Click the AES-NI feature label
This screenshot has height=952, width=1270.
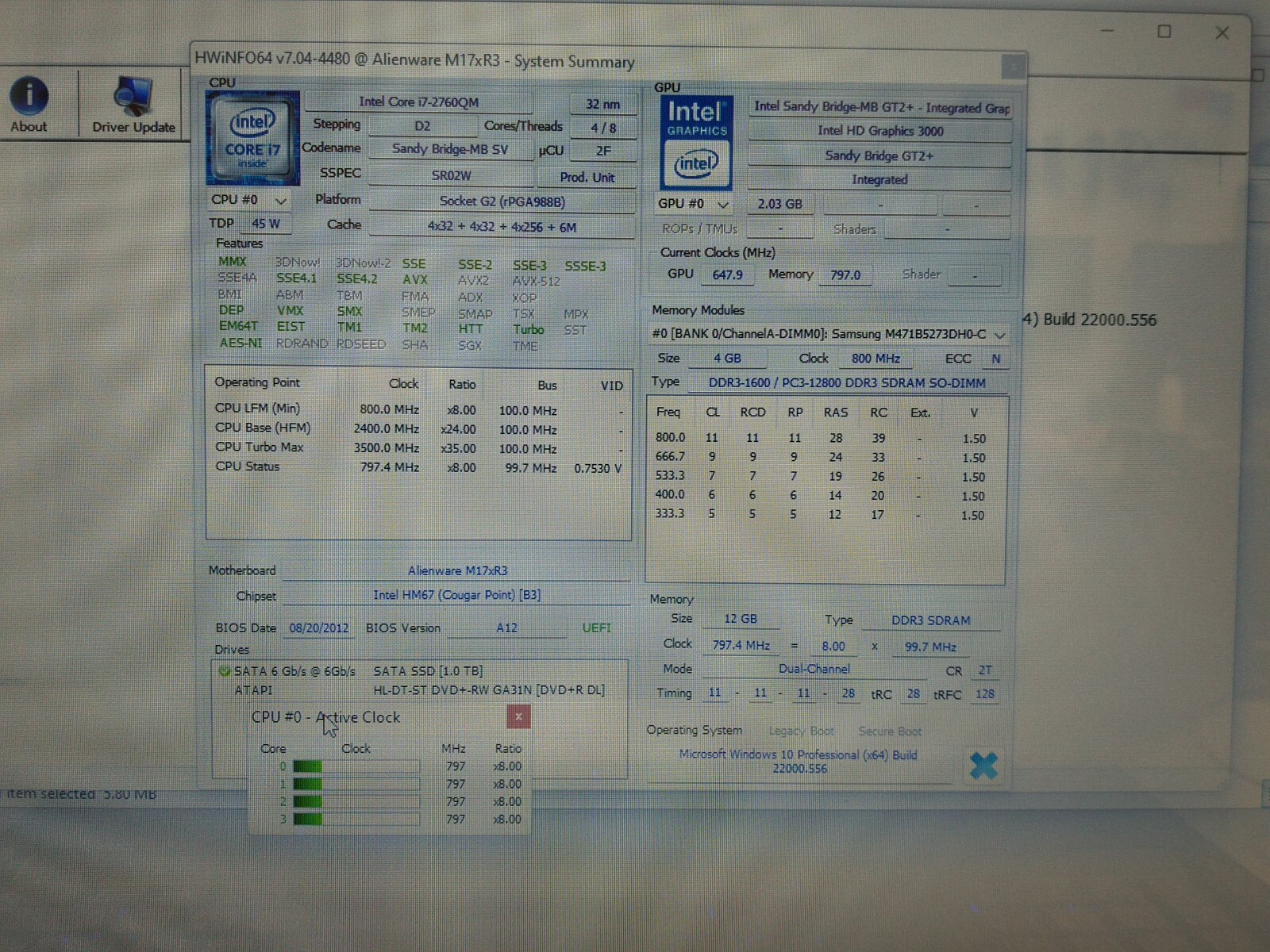241,344
